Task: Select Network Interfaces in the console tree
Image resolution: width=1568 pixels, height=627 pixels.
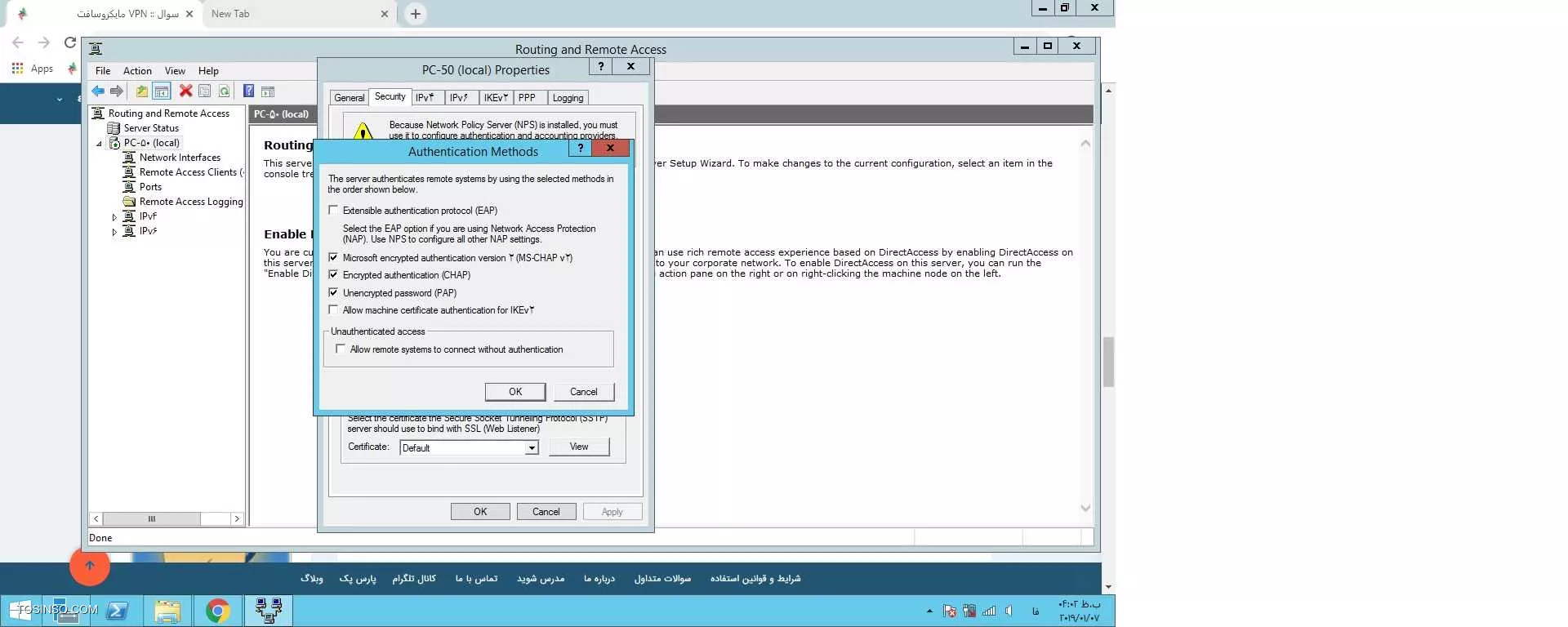Action: click(x=180, y=158)
